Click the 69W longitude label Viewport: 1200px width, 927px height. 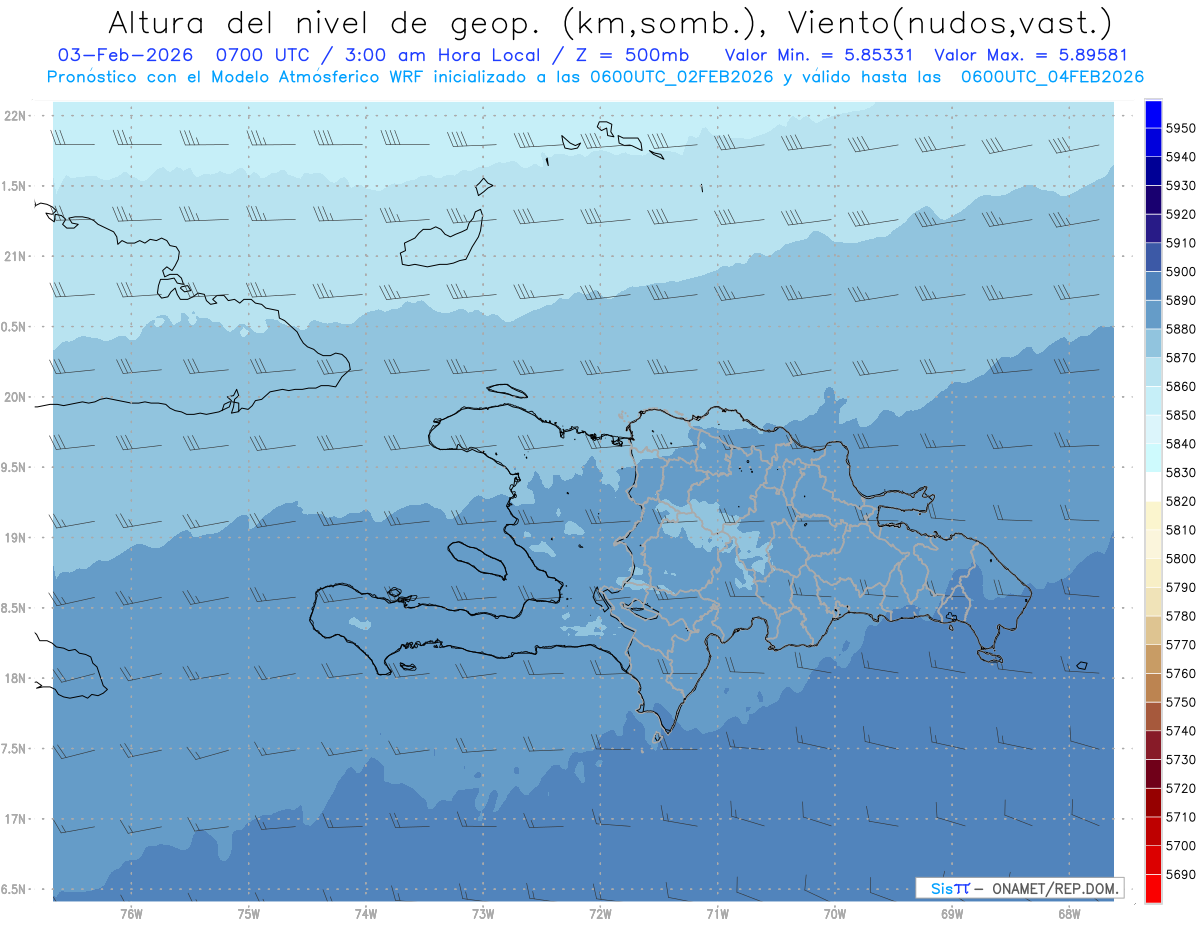coord(952,913)
